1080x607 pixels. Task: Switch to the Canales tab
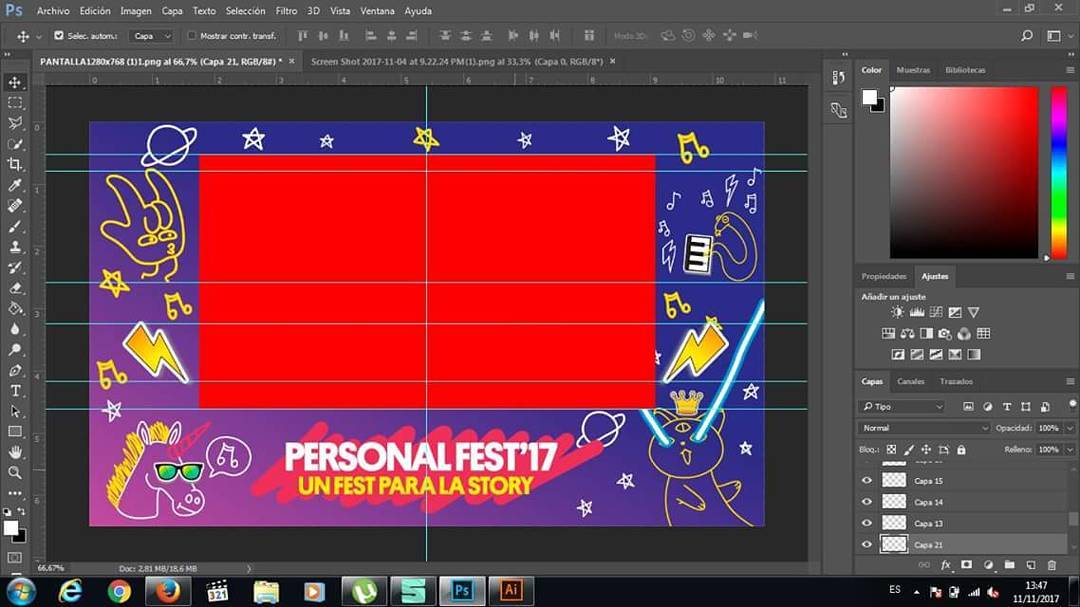(x=911, y=382)
